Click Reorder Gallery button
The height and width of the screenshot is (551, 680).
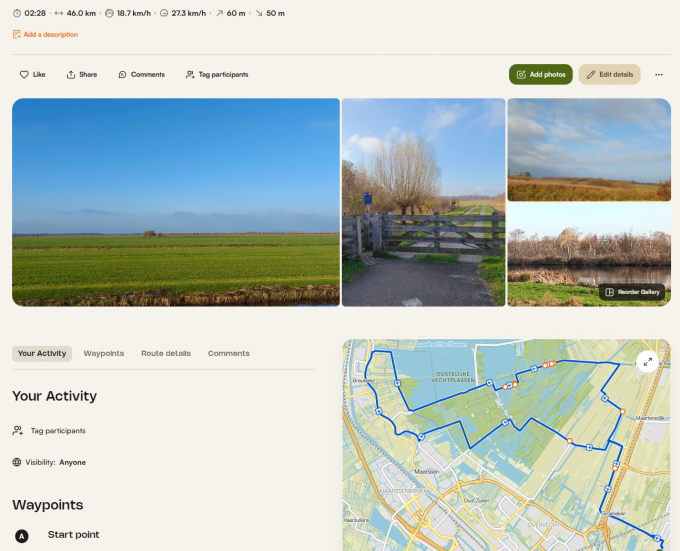tap(632, 292)
